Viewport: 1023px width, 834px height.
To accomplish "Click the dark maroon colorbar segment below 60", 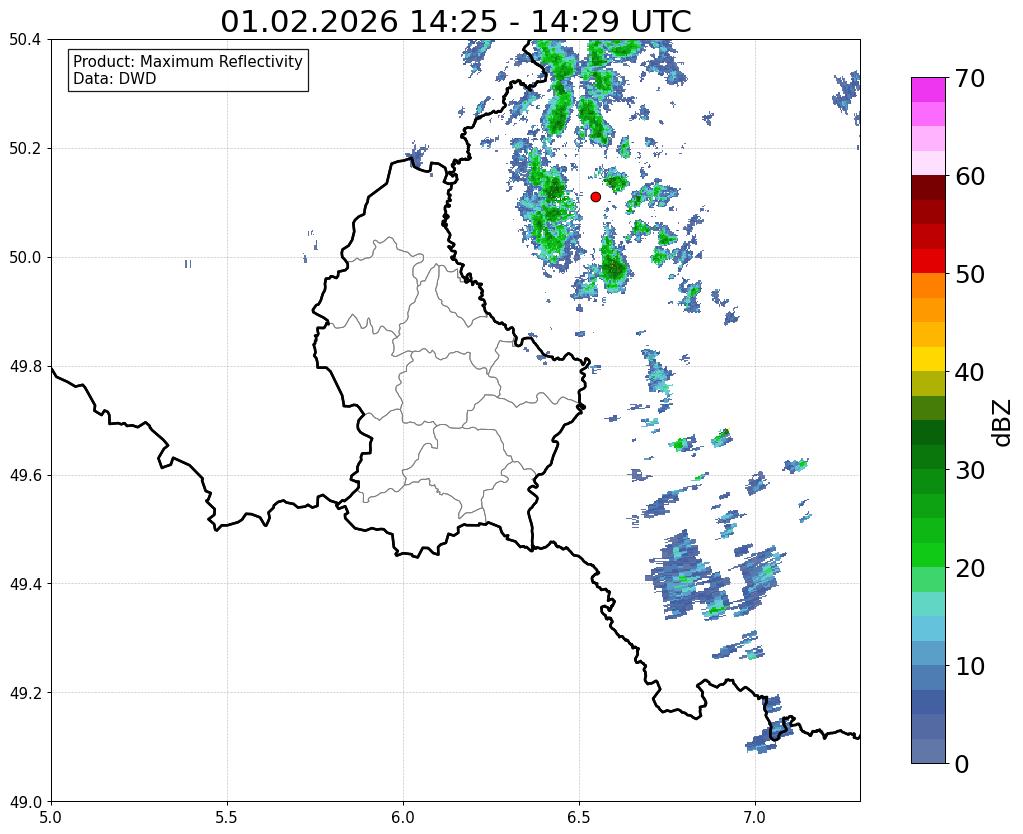I will coord(928,188).
